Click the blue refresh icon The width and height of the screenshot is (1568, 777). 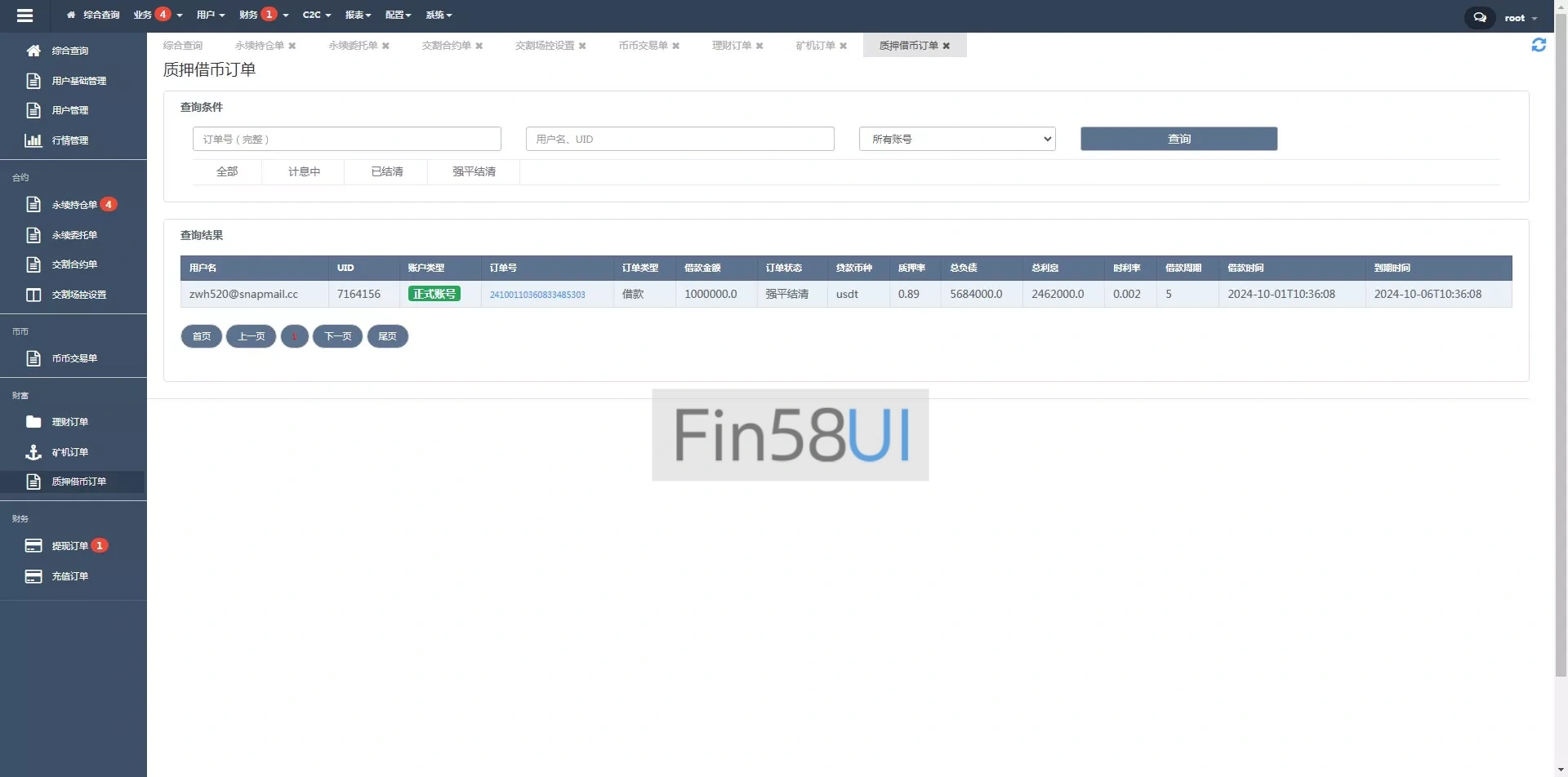click(1539, 46)
